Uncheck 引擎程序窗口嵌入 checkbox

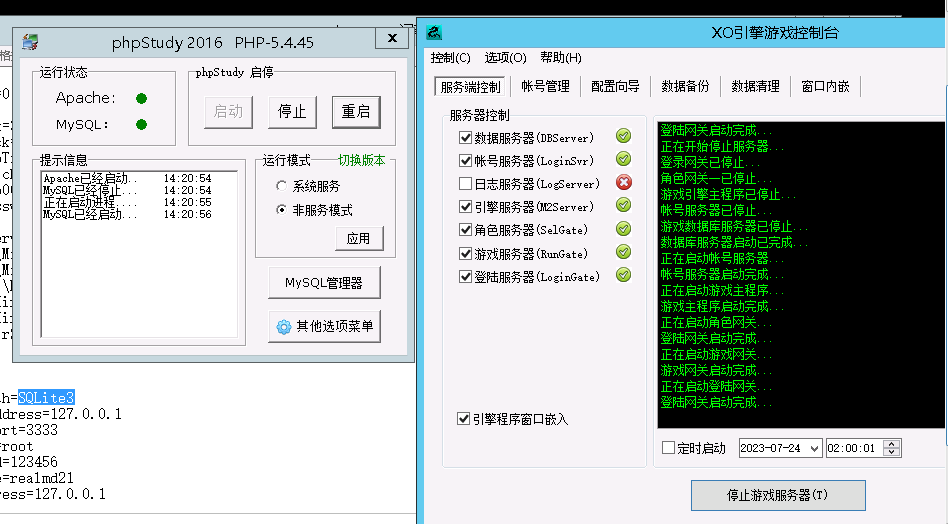pos(464,419)
